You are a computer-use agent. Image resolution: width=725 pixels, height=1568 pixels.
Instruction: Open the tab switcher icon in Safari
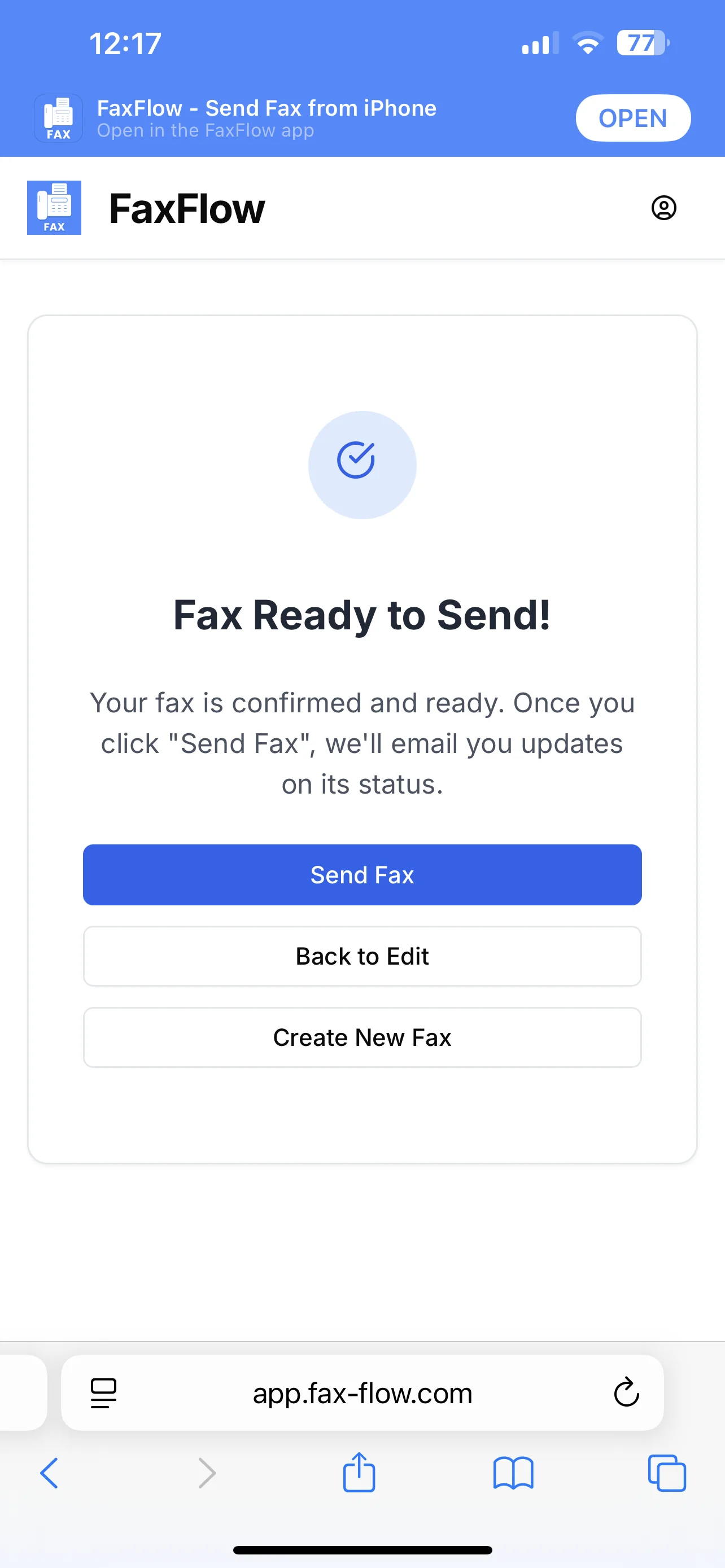667,1473
